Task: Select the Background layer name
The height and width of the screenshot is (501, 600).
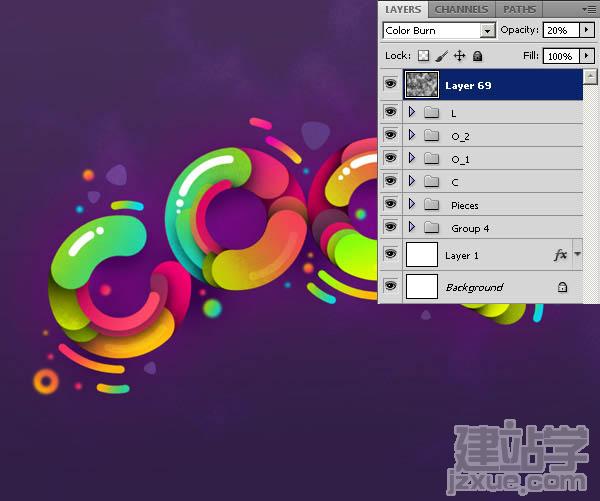Action: pos(474,287)
